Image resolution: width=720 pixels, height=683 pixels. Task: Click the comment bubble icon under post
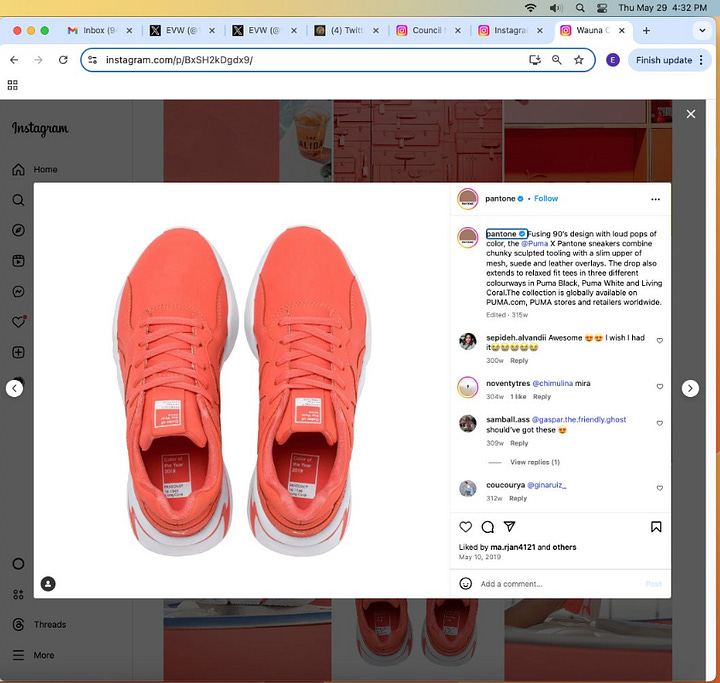pos(488,527)
